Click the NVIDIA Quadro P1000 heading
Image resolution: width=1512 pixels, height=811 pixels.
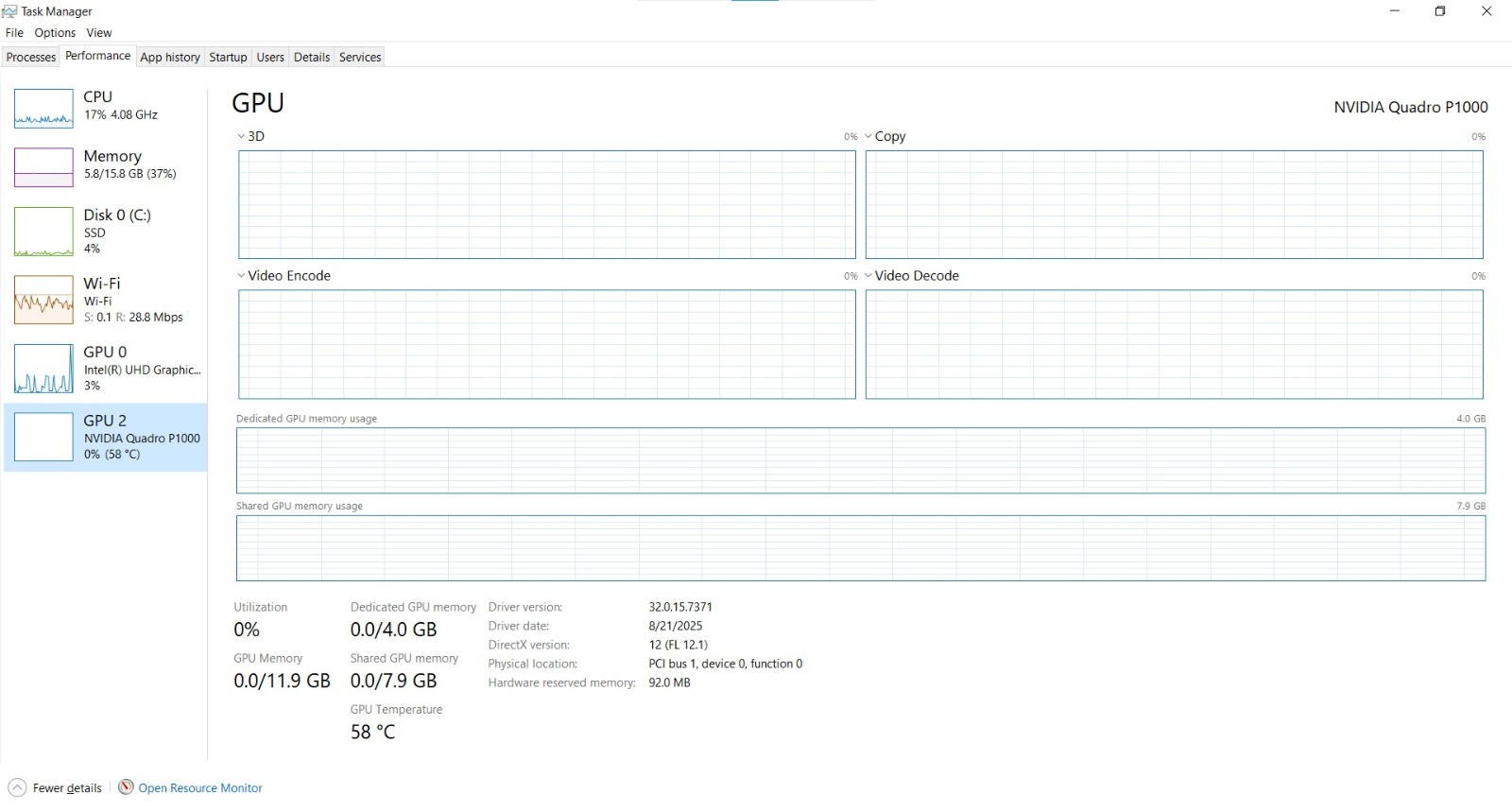1411,107
